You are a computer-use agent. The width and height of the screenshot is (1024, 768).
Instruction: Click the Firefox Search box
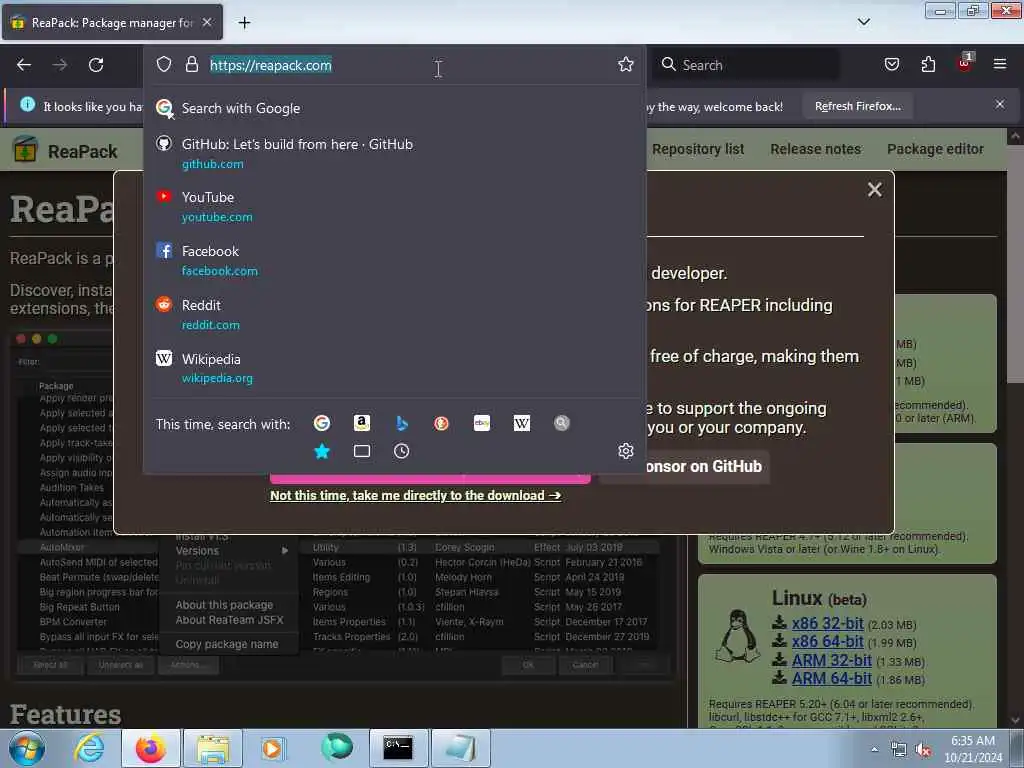(x=746, y=65)
